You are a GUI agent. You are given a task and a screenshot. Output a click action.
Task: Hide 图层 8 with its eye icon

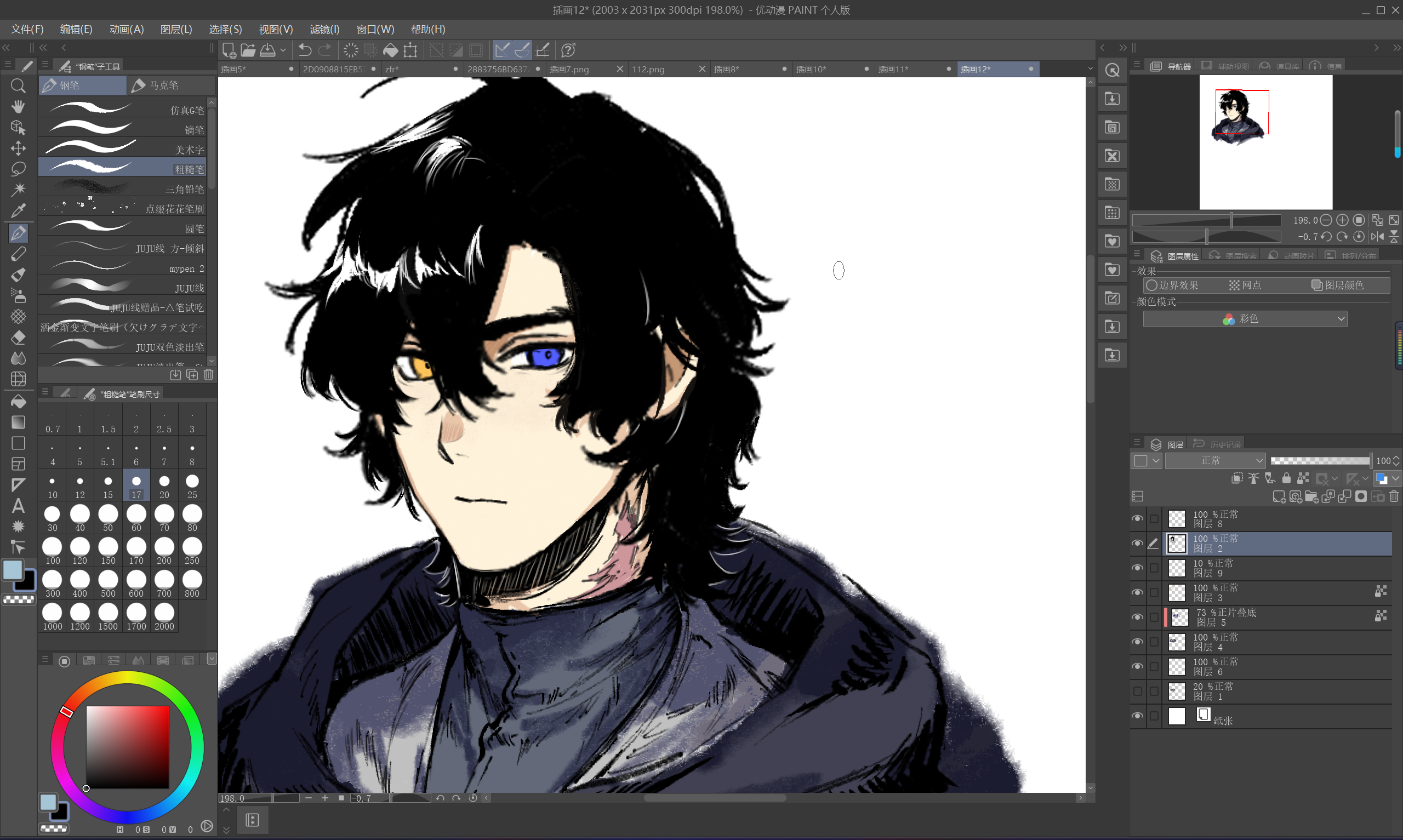(x=1137, y=518)
